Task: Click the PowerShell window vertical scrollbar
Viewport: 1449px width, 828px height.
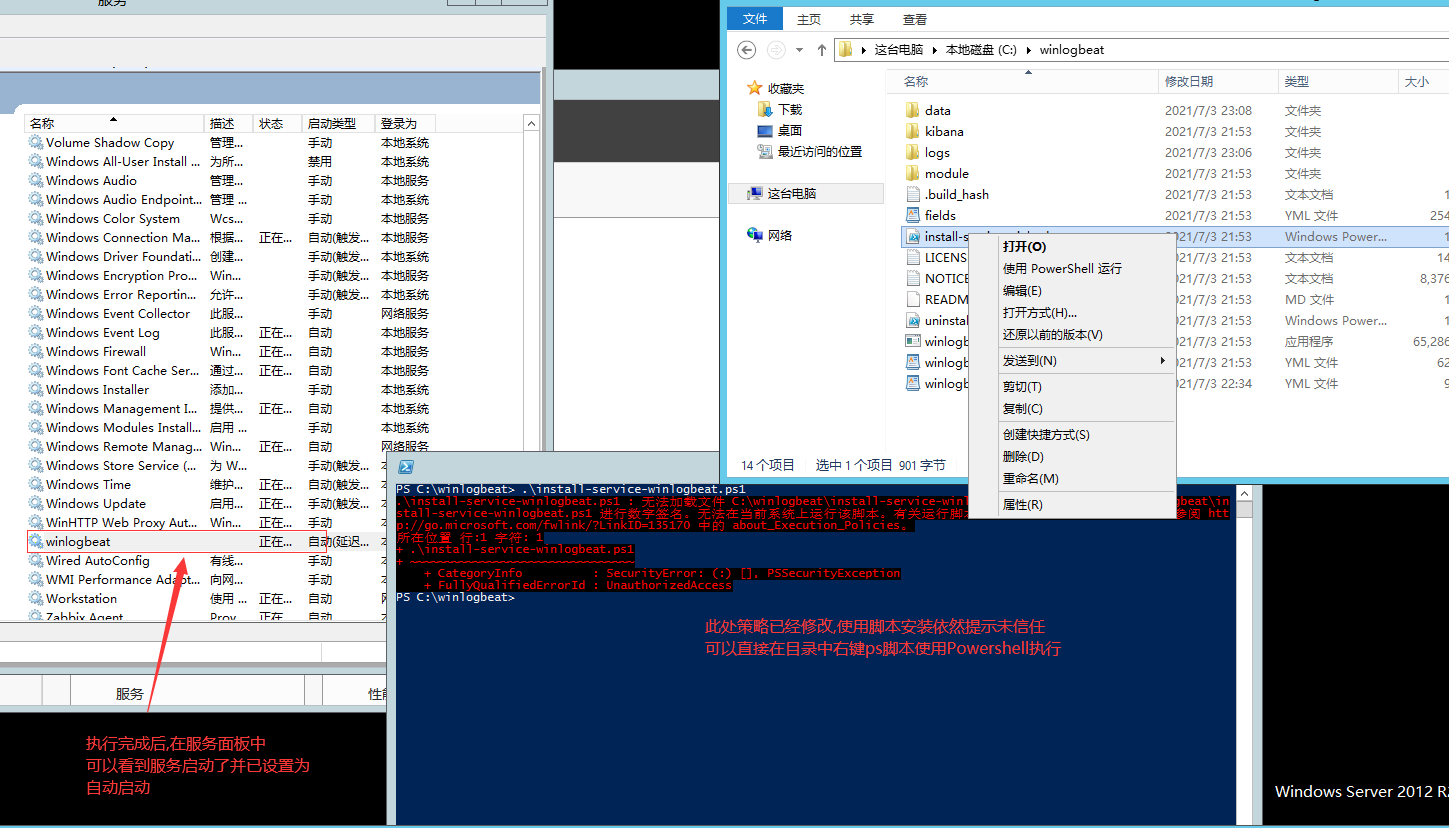Action: pyautogui.click(x=1245, y=655)
